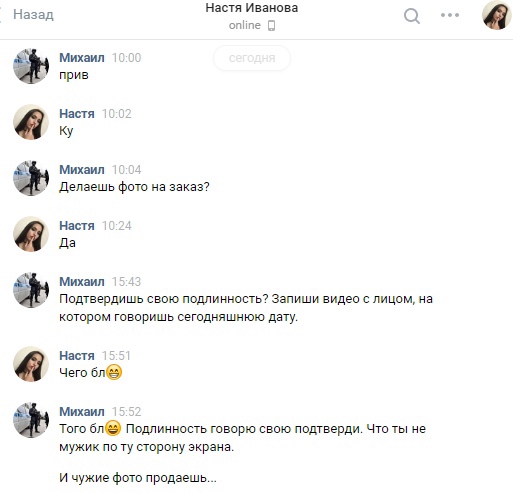Click the сегодня date separator pill
The height and width of the screenshot is (493, 513).
tap(252, 58)
